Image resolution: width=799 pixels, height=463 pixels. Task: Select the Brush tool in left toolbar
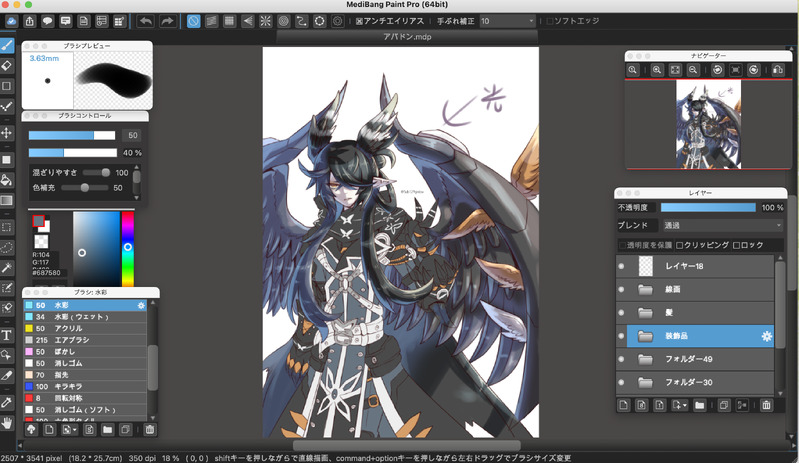click(x=7, y=45)
